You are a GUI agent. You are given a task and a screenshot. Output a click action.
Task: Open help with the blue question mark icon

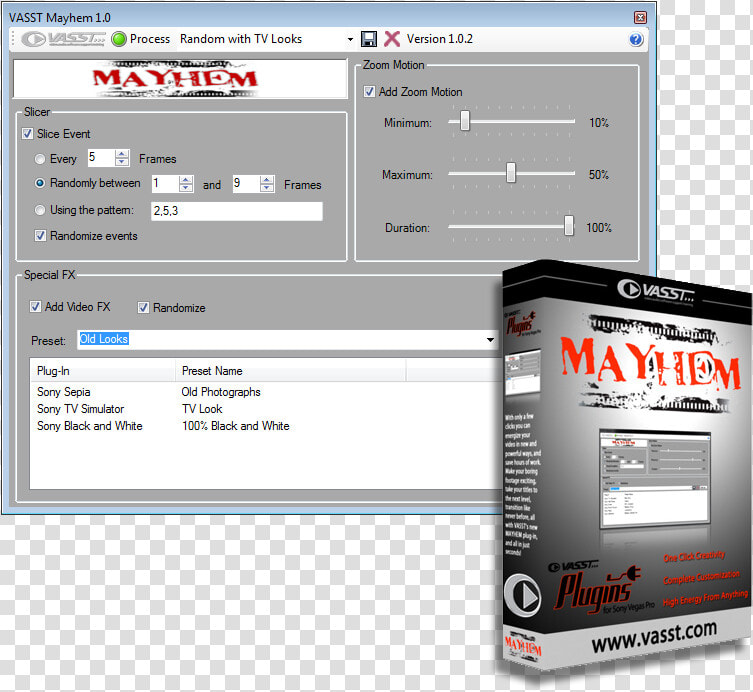coord(636,39)
